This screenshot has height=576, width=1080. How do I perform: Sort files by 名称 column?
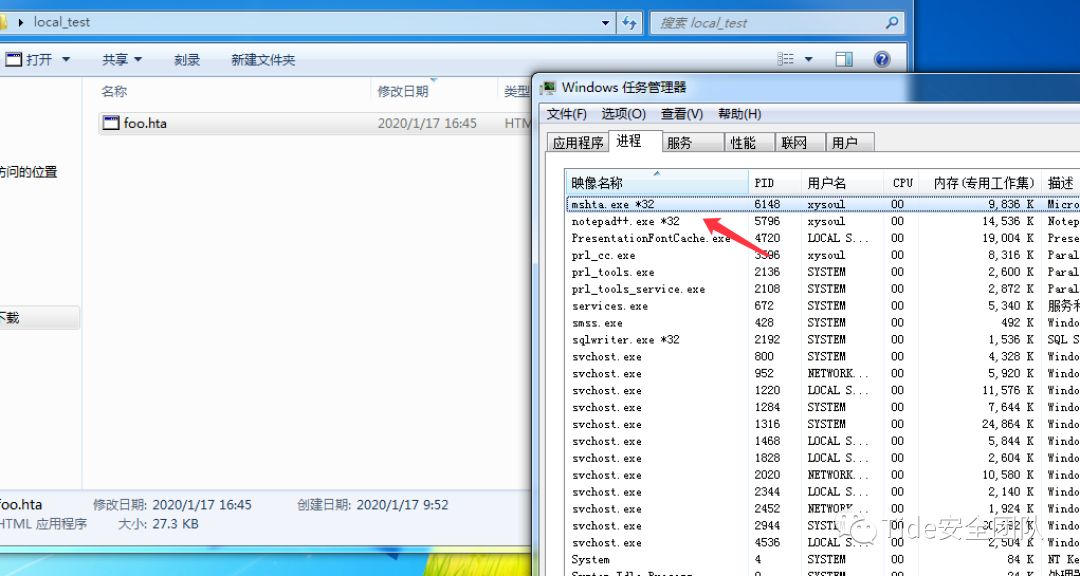(x=114, y=91)
